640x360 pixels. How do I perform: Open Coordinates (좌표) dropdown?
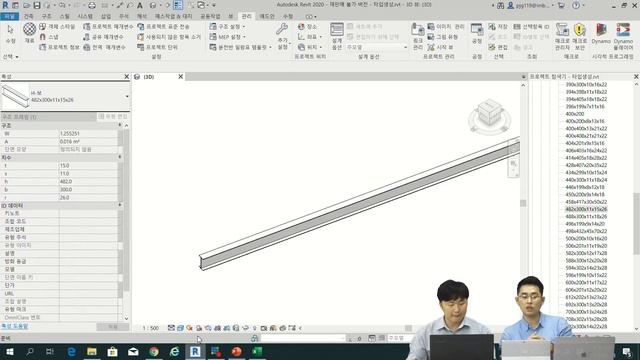tap(309, 37)
